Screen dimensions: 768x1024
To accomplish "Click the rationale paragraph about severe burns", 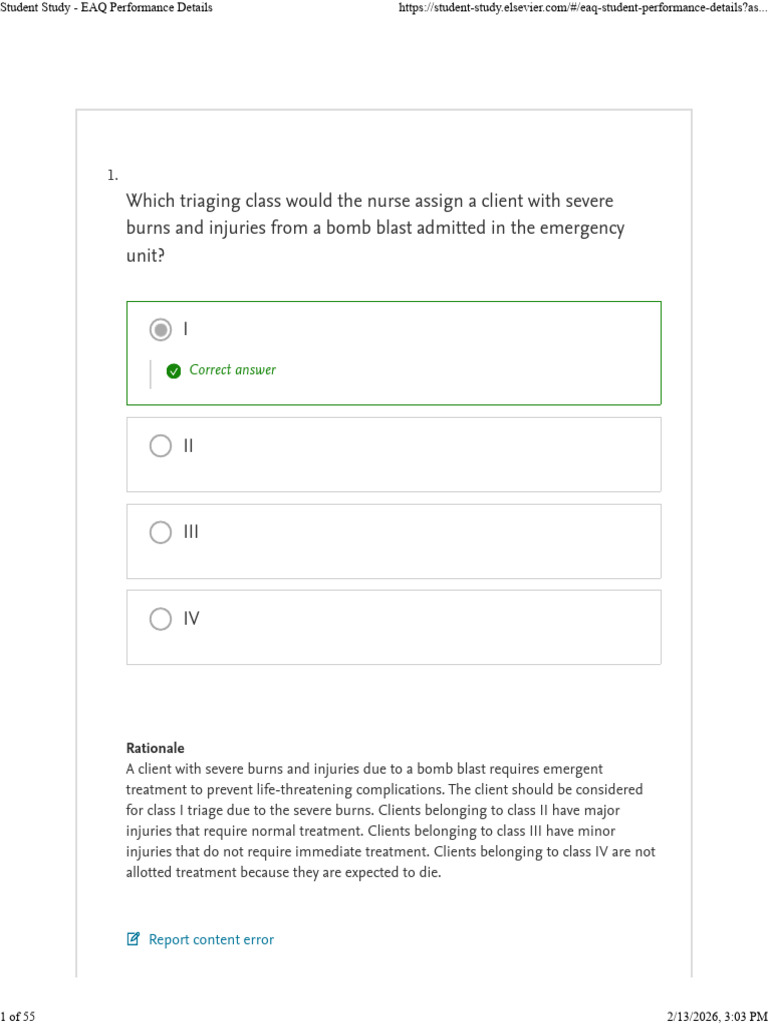I will 391,820.
